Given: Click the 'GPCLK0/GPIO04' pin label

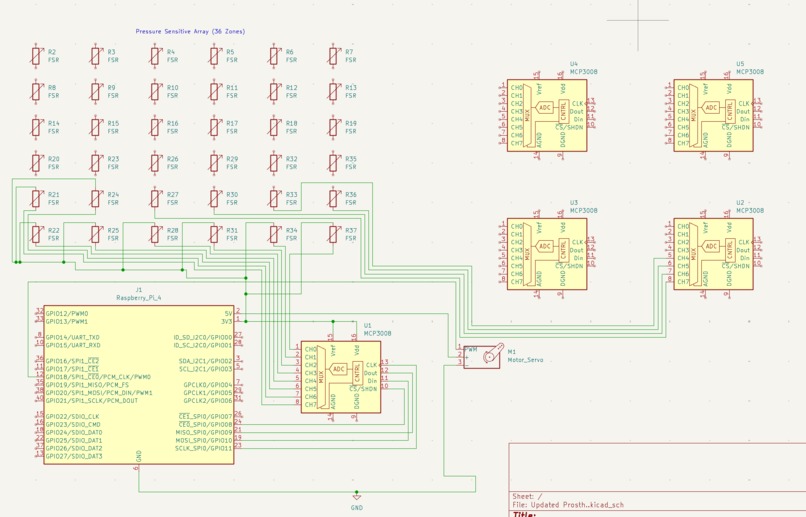Looking at the screenshot, I should tap(208, 384).
